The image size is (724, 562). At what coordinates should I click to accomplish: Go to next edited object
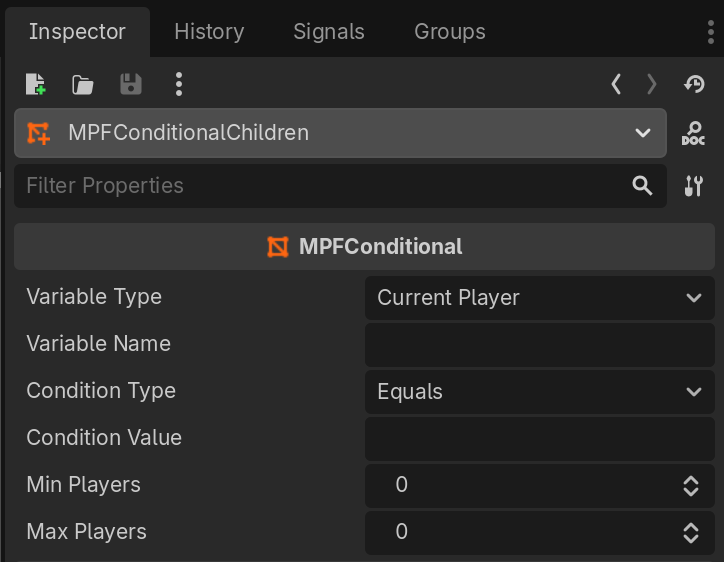652,84
